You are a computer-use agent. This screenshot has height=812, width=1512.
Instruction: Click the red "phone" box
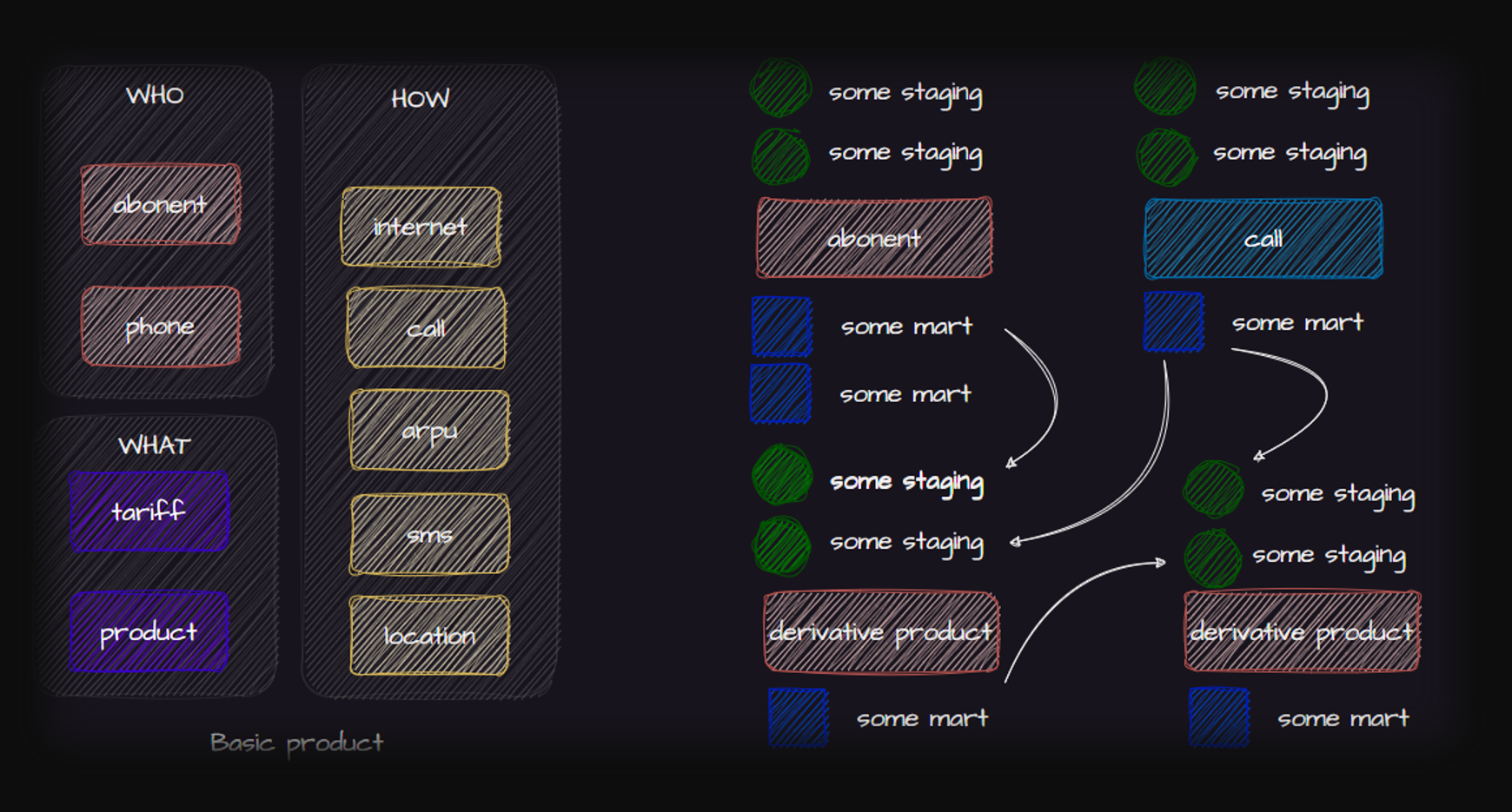(x=161, y=327)
